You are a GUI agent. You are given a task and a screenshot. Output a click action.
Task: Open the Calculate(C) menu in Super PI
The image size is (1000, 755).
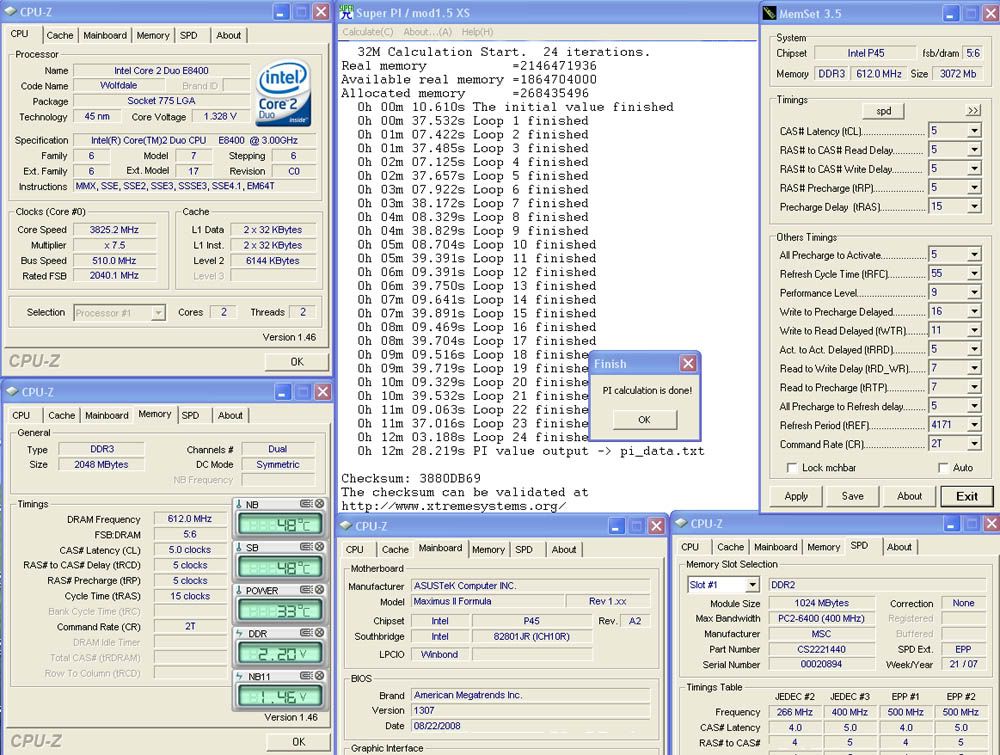(367, 32)
